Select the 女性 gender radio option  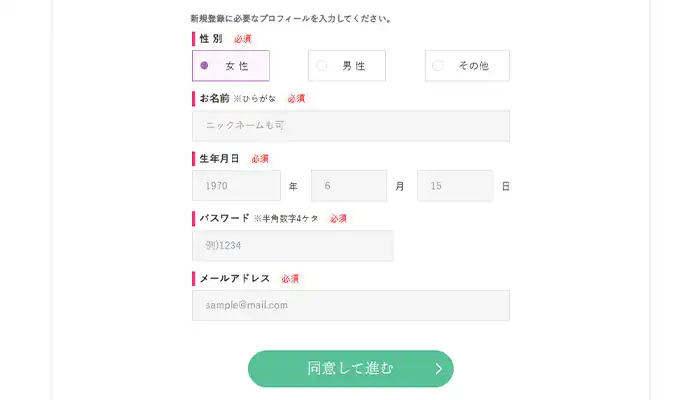(x=231, y=66)
